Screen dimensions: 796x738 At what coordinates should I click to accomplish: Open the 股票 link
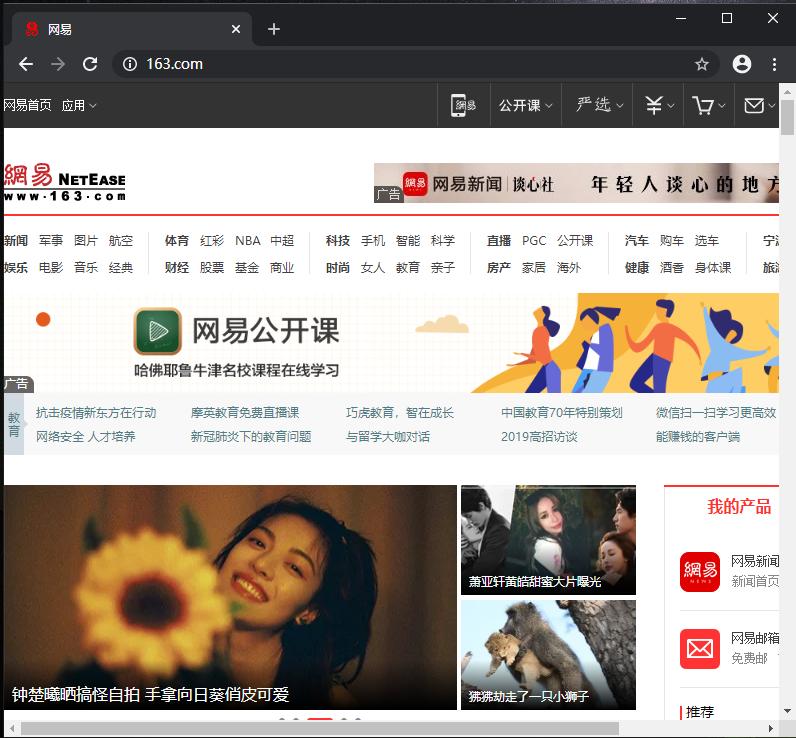pyautogui.click(x=212, y=267)
